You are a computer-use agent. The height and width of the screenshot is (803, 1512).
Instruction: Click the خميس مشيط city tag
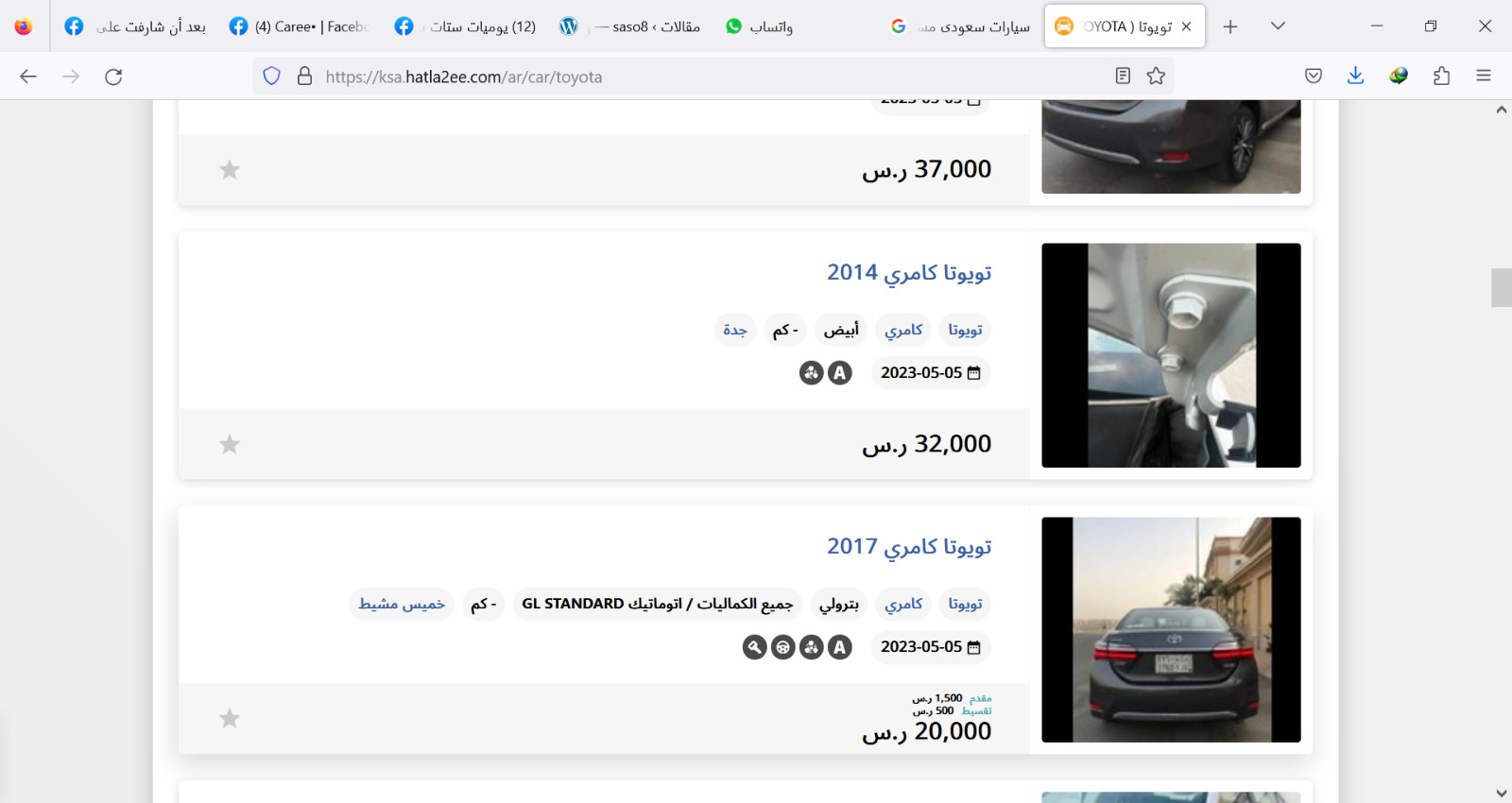coord(402,604)
